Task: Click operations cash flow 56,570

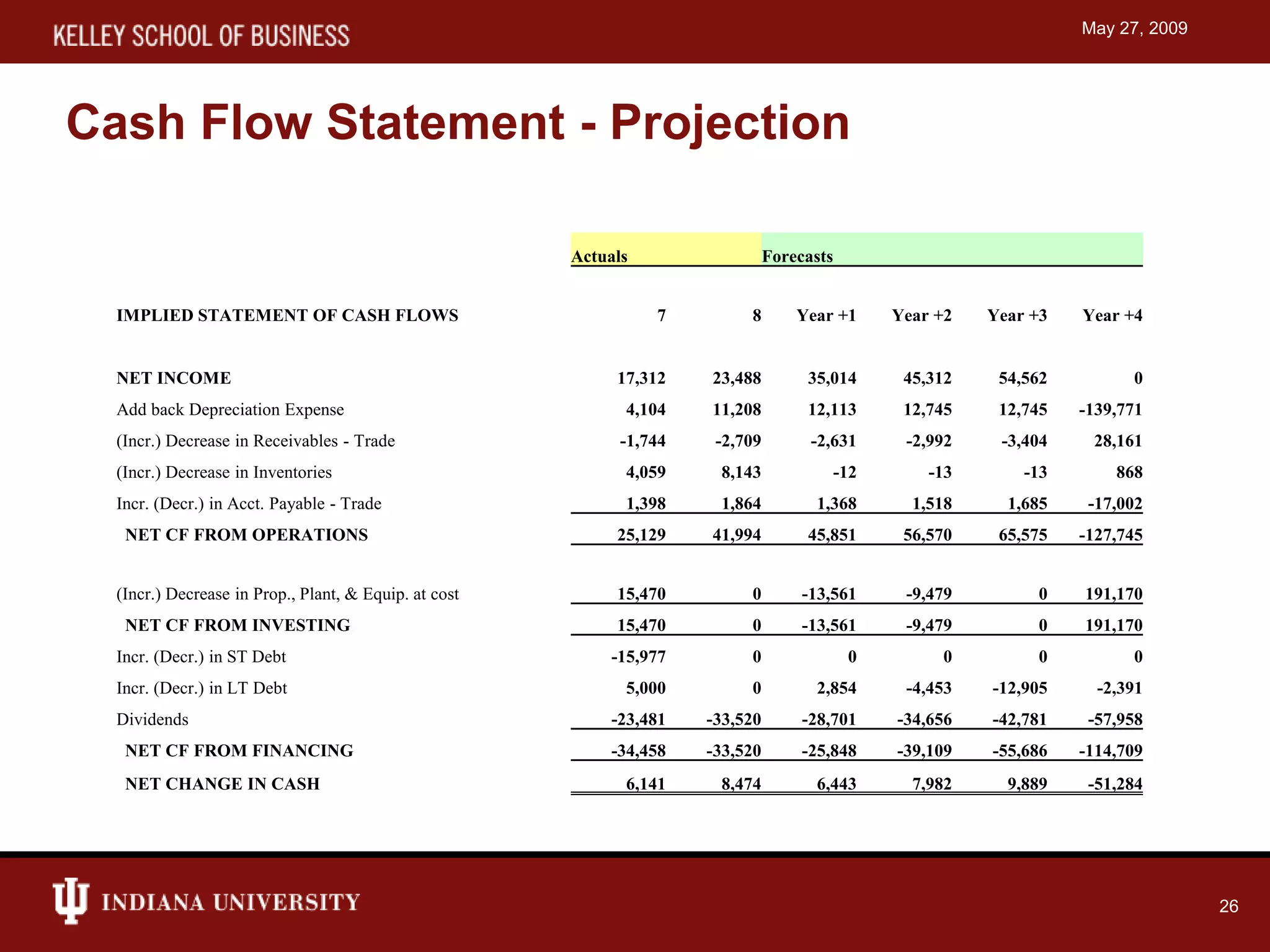Action: coord(928,535)
